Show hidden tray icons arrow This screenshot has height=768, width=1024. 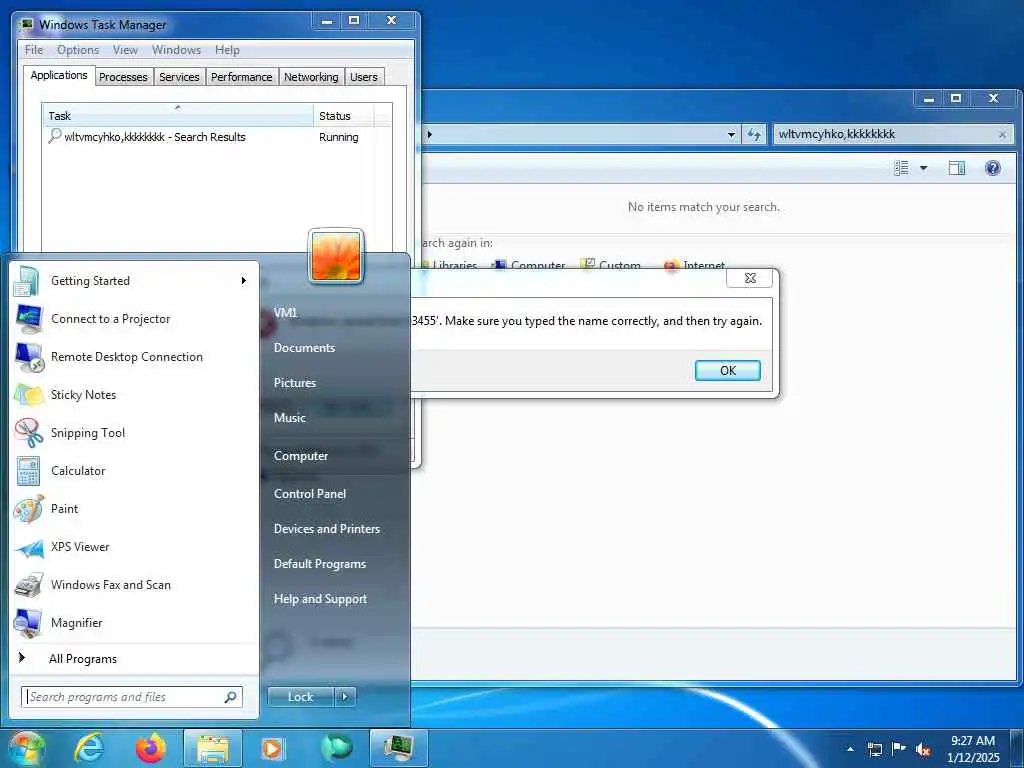[850, 749]
